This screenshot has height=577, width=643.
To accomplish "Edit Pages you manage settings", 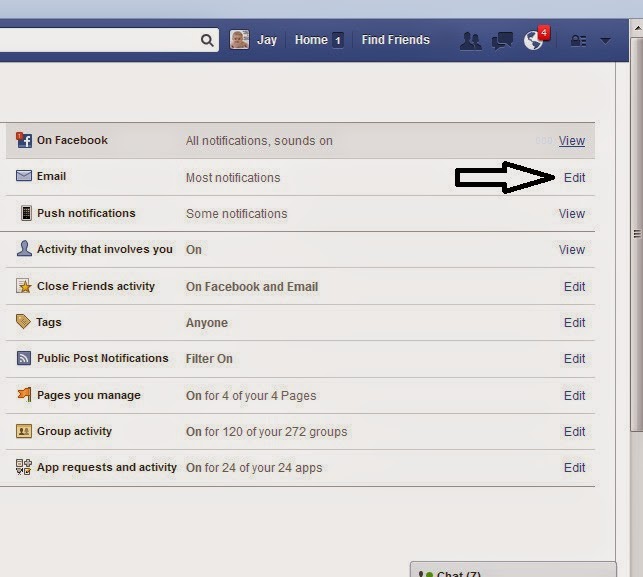I will [x=575, y=396].
